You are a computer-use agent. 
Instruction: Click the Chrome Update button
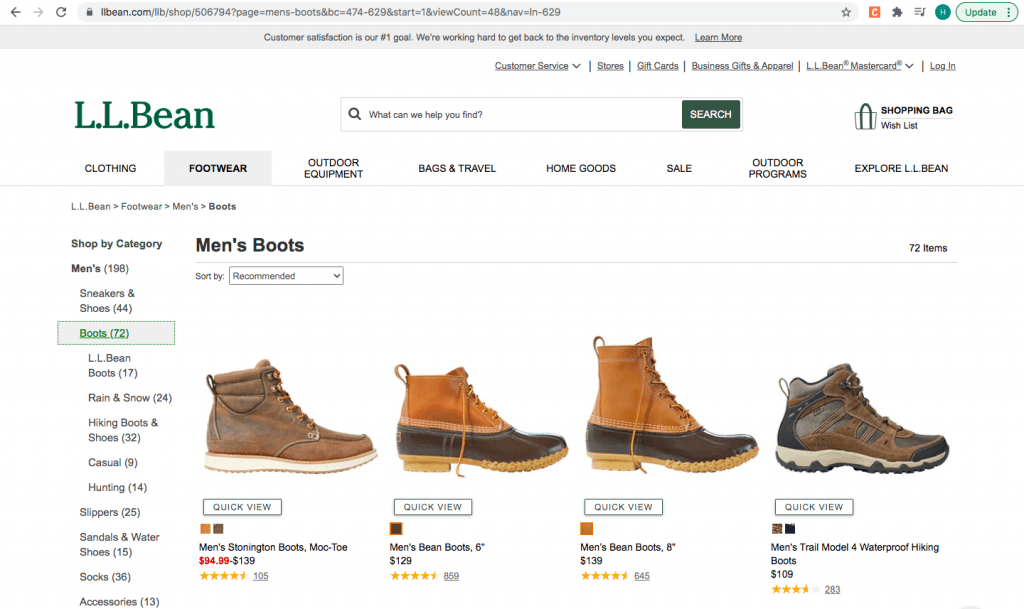[x=987, y=12]
